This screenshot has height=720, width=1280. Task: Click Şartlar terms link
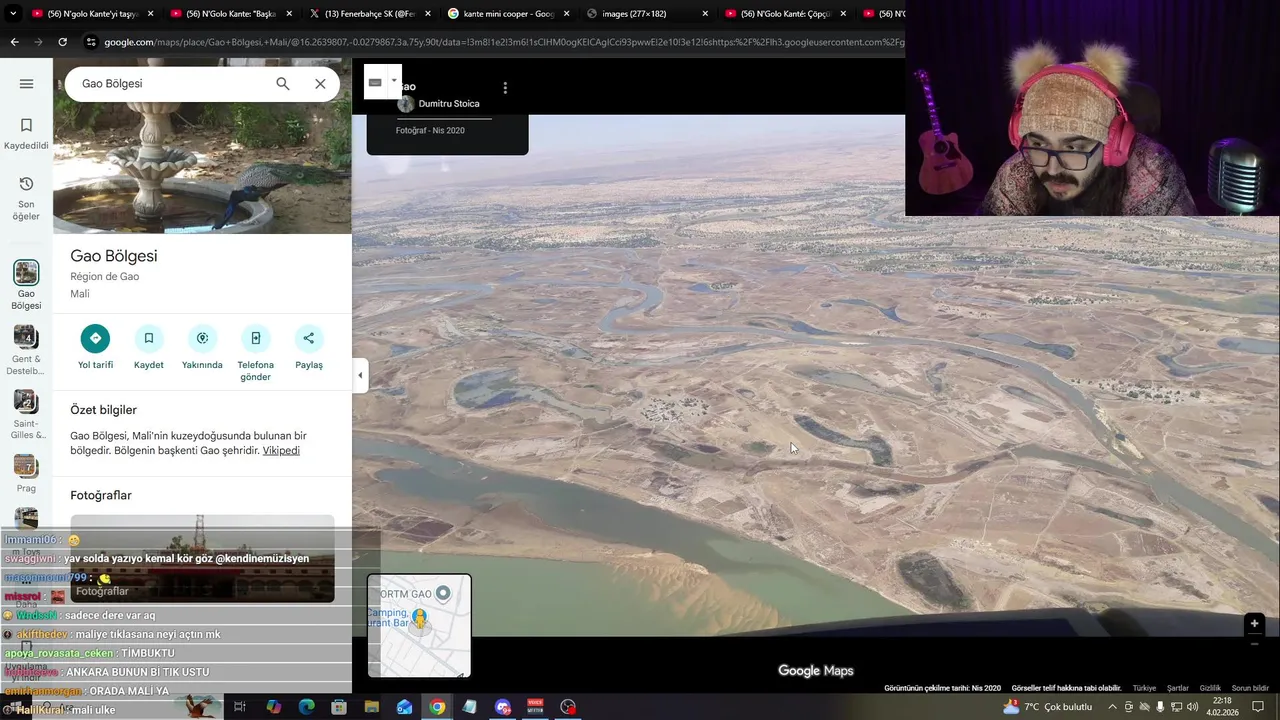[1178, 689]
